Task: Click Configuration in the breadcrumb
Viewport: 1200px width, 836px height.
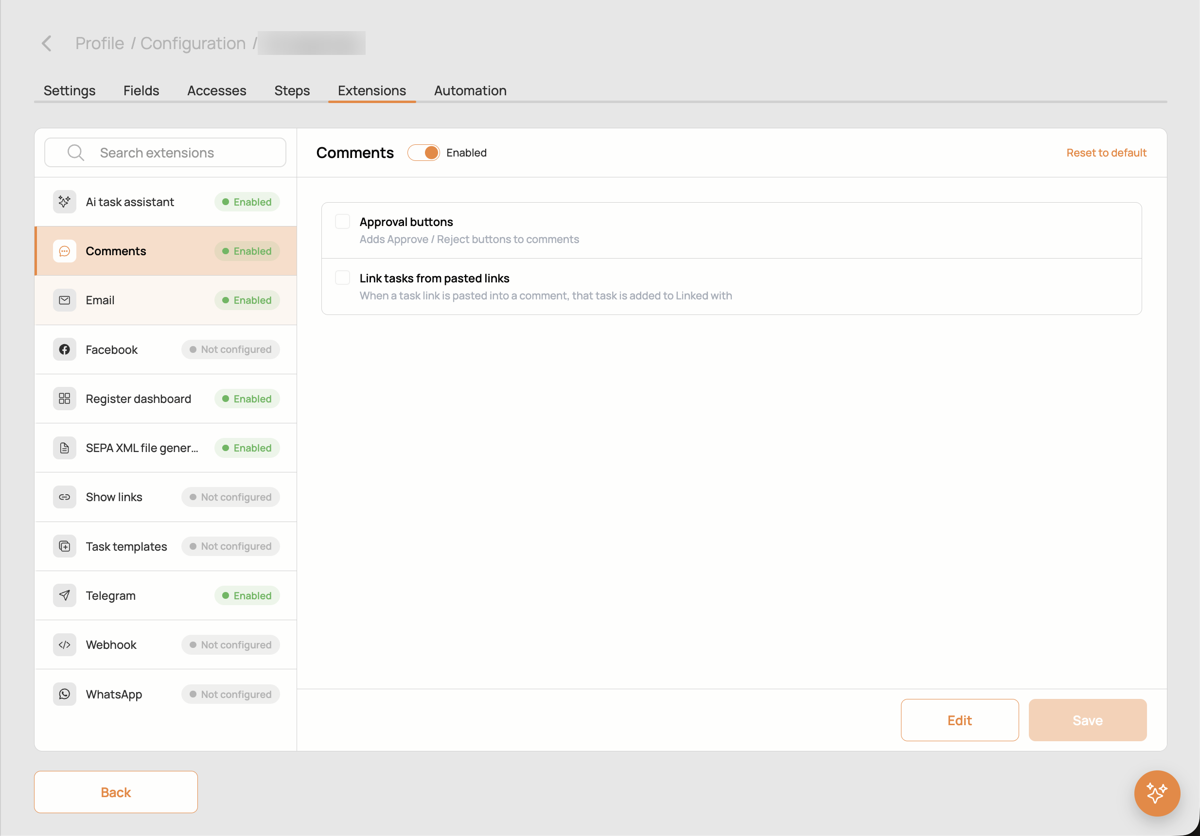Action: tap(193, 43)
